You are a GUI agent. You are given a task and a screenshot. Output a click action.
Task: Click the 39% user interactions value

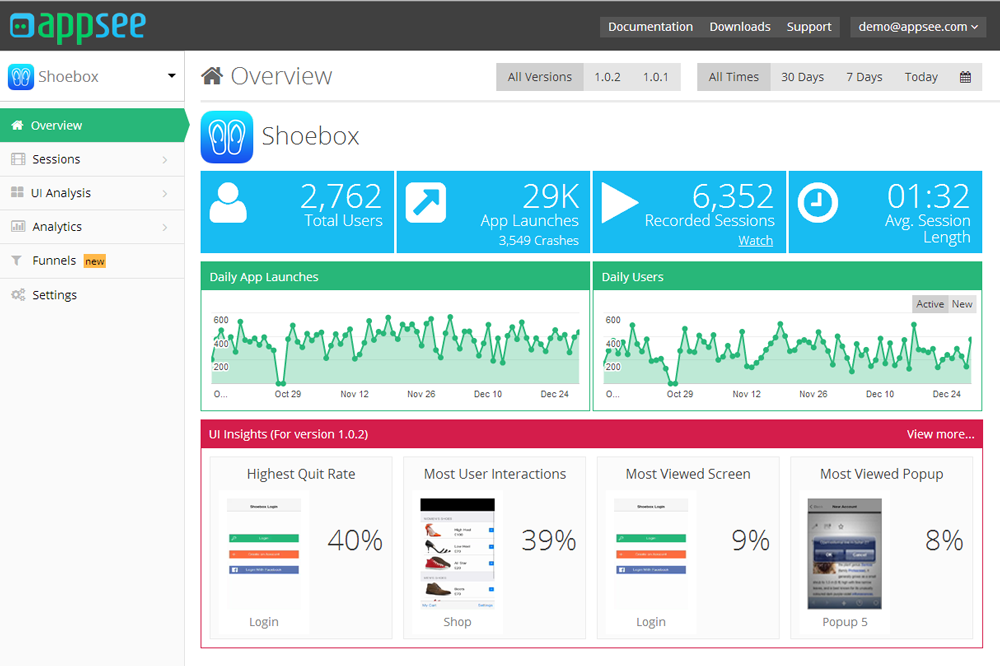pos(548,540)
